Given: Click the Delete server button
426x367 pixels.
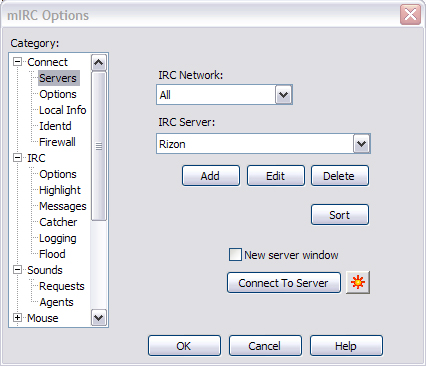Looking at the screenshot, I should coord(340,176).
